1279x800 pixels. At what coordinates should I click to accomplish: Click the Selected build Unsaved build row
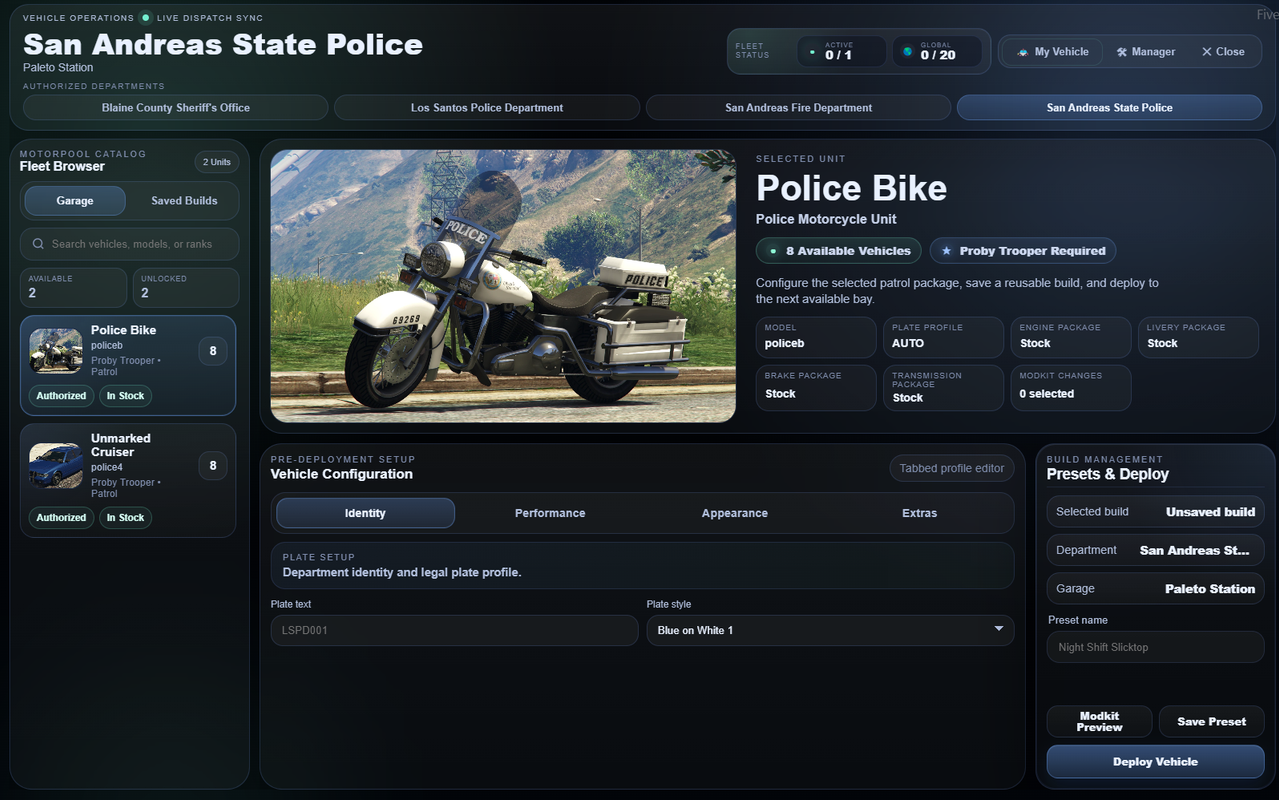[1155, 512]
